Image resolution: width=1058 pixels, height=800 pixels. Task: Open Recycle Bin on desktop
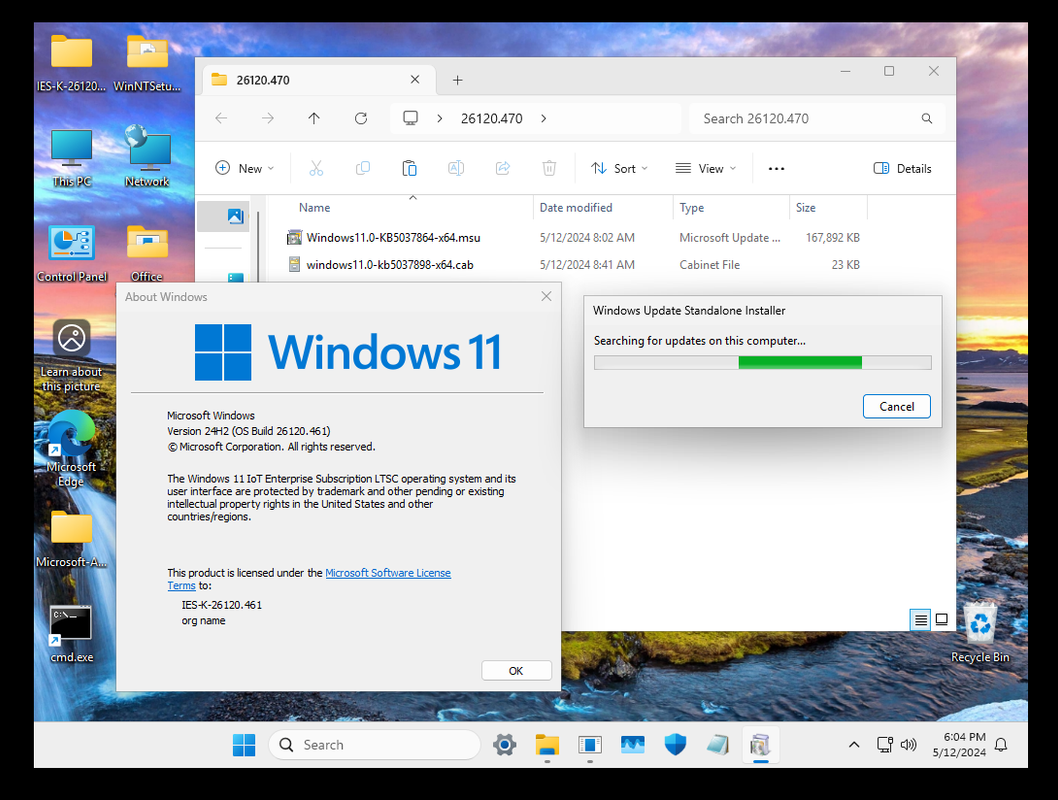[980, 632]
